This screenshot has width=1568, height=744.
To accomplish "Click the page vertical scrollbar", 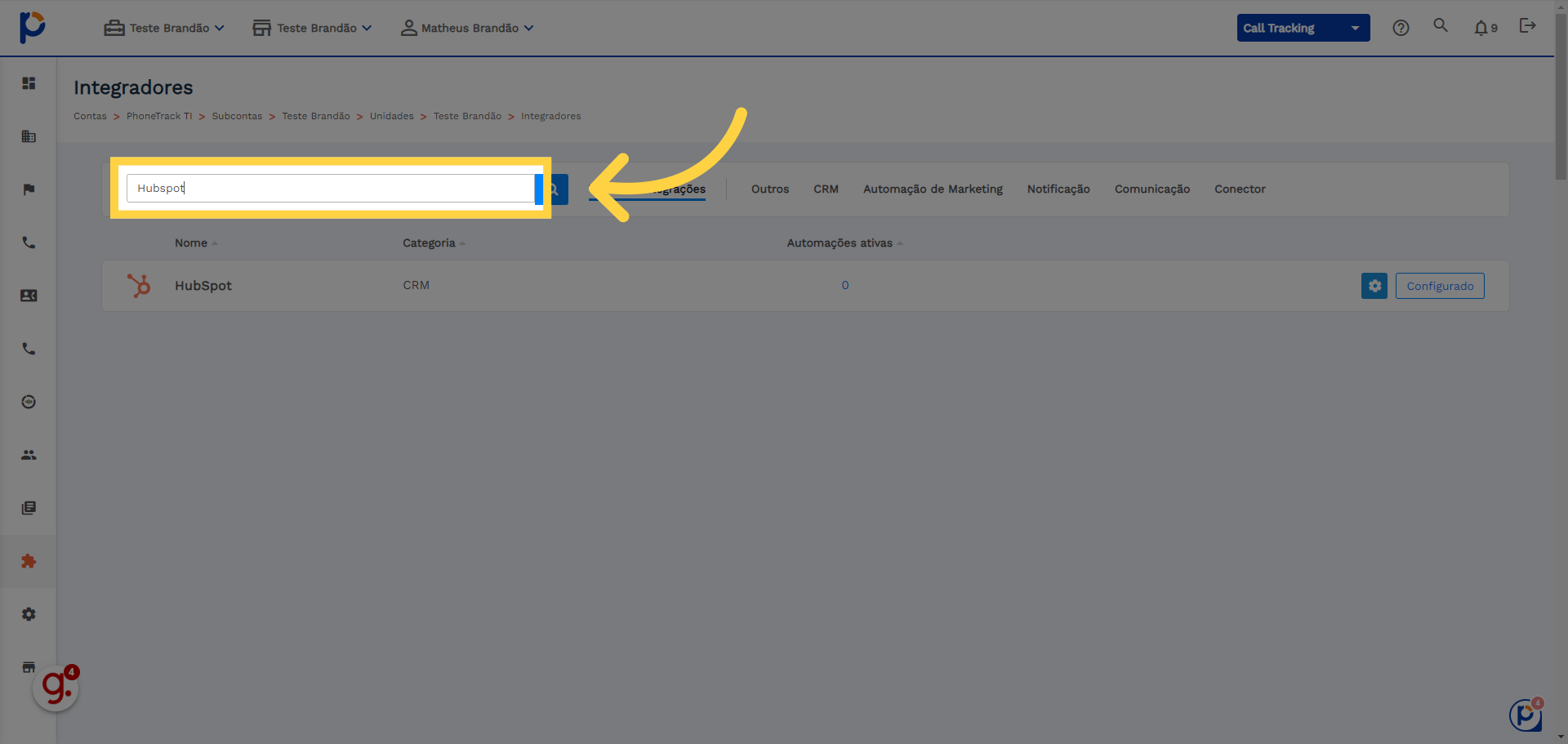I will 1561,98.
